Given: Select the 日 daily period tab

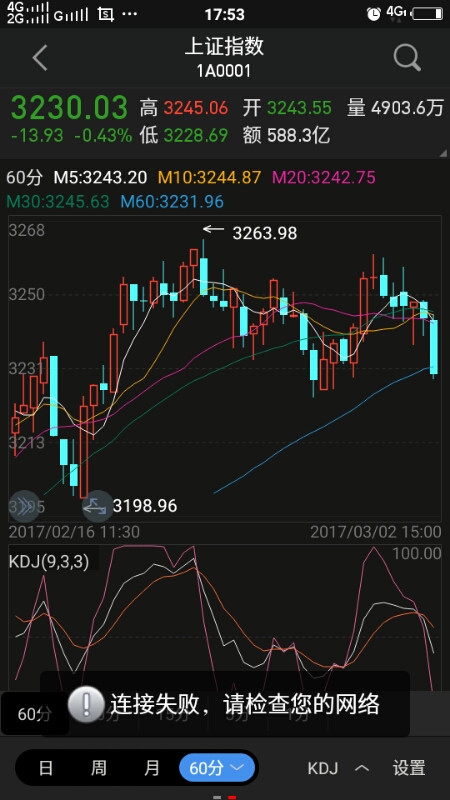Looking at the screenshot, I should pos(46,767).
